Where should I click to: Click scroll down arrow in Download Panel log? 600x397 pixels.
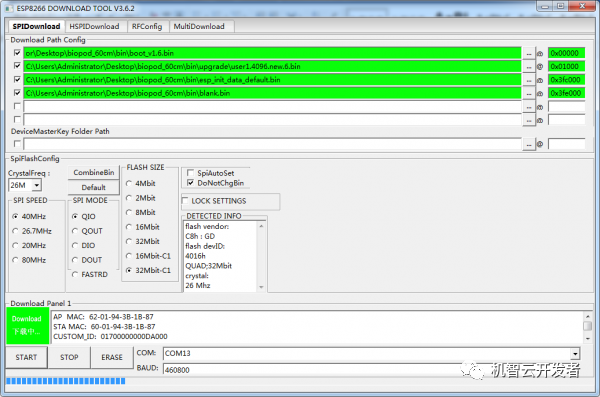click(x=587, y=339)
